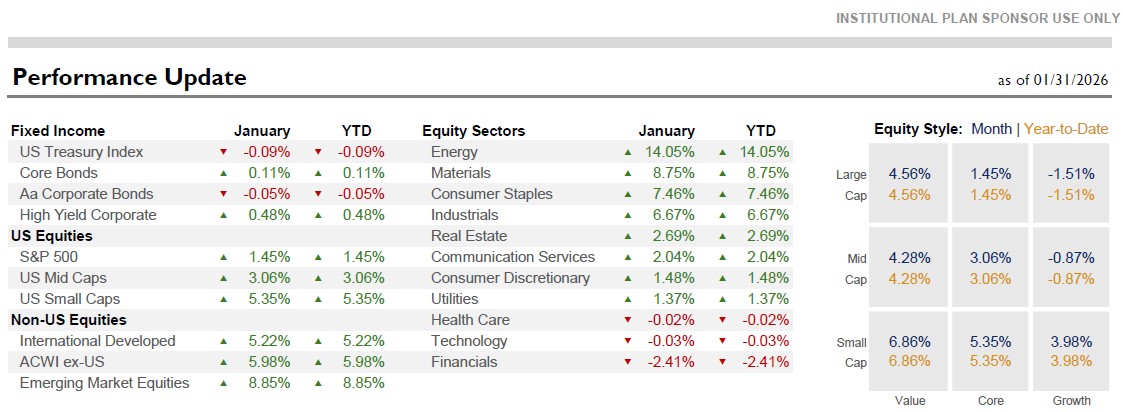Image resolution: width=1123 pixels, height=412 pixels.
Task: Select the Communication Services sector label
Action: pyautogui.click(x=512, y=257)
